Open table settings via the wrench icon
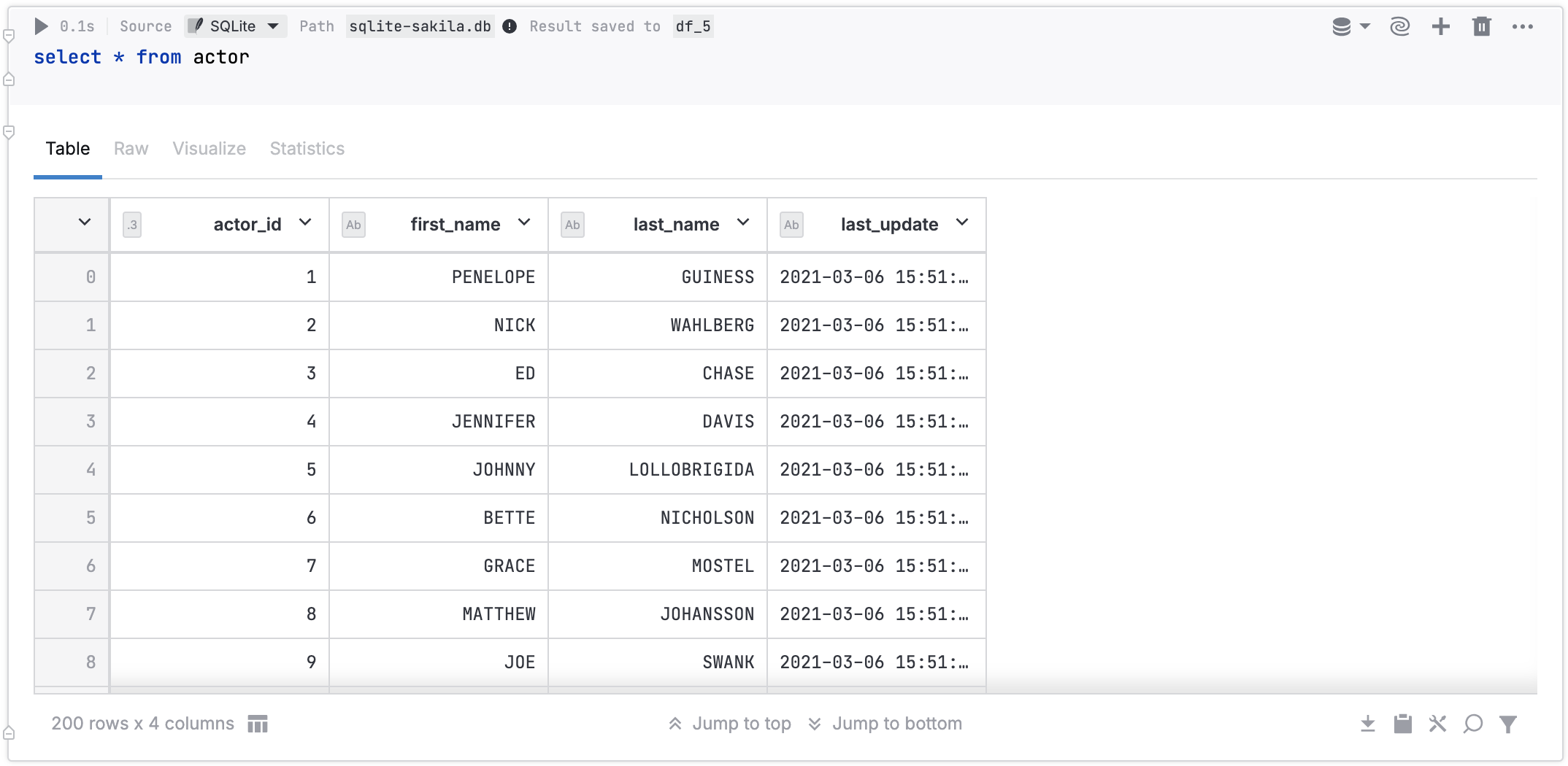The height and width of the screenshot is (766, 1568). [1437, 724]
